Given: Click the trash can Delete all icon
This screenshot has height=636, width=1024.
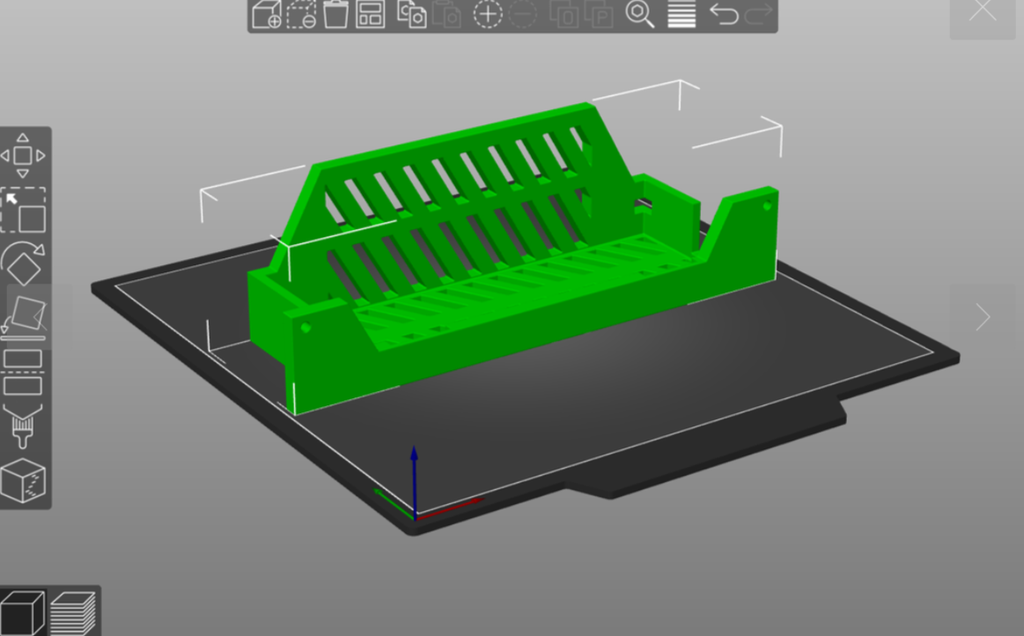Looking at the screenshot, I should (336, 14).
